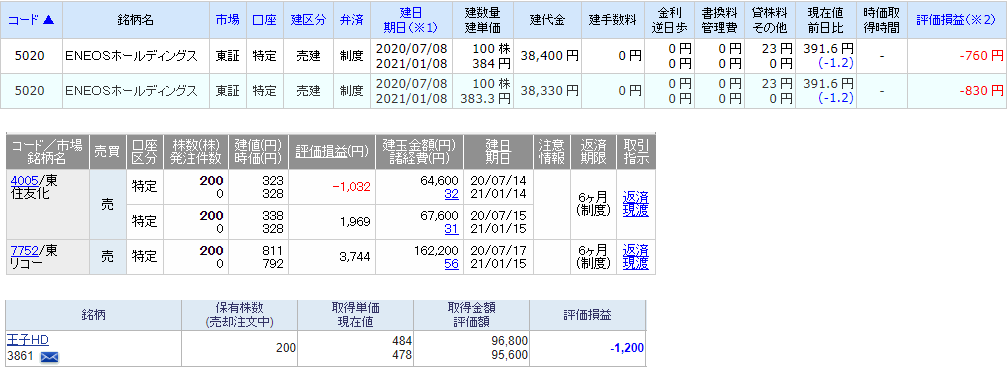Open stock code 4005 link
This screenshot has width=1007, height=387.
[x=24, y=181]
